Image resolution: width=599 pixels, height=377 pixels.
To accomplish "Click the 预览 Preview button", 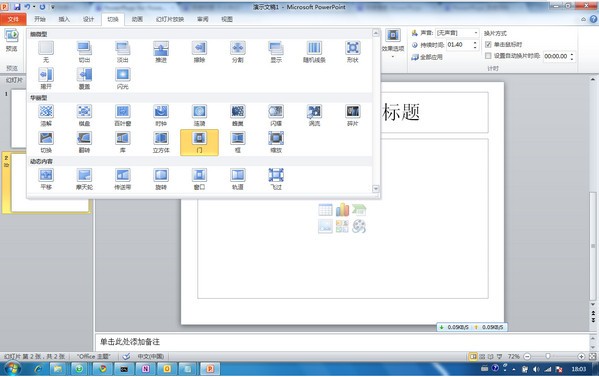I will pyautogui.click(x=11, y=40).
